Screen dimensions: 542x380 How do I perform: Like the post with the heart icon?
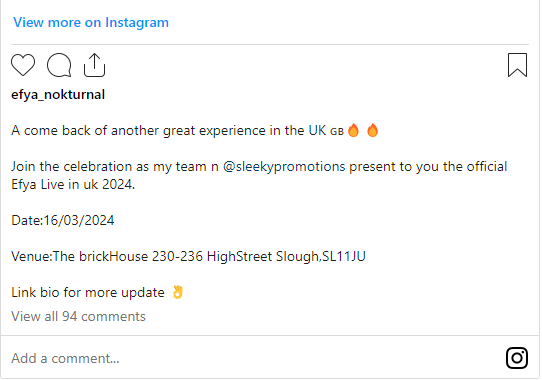(23, 65)
